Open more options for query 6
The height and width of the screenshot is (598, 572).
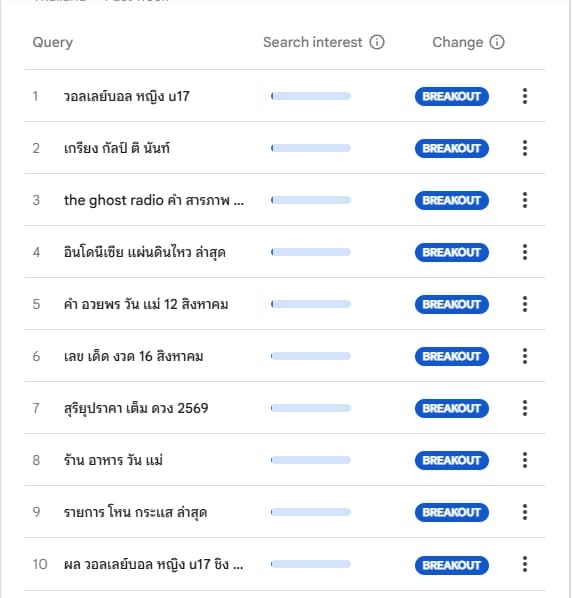(525, 356)
